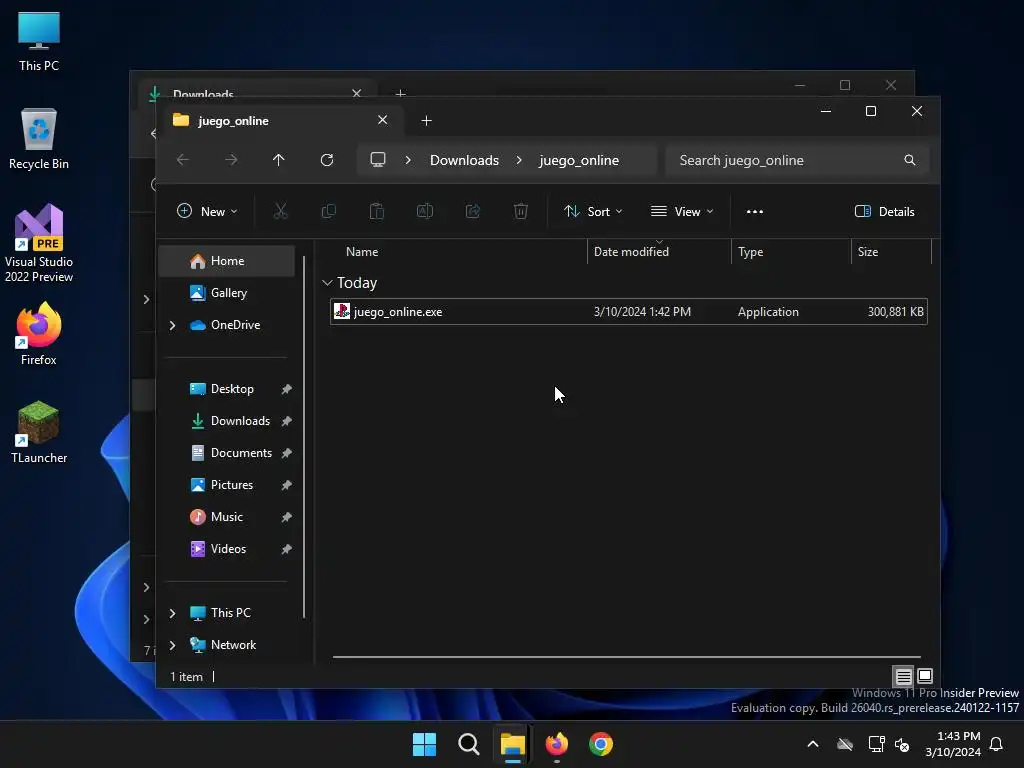Viewport: 1024px width, 768px height.
Task: Expand the Network tree node
Action: tap(172, 645)
